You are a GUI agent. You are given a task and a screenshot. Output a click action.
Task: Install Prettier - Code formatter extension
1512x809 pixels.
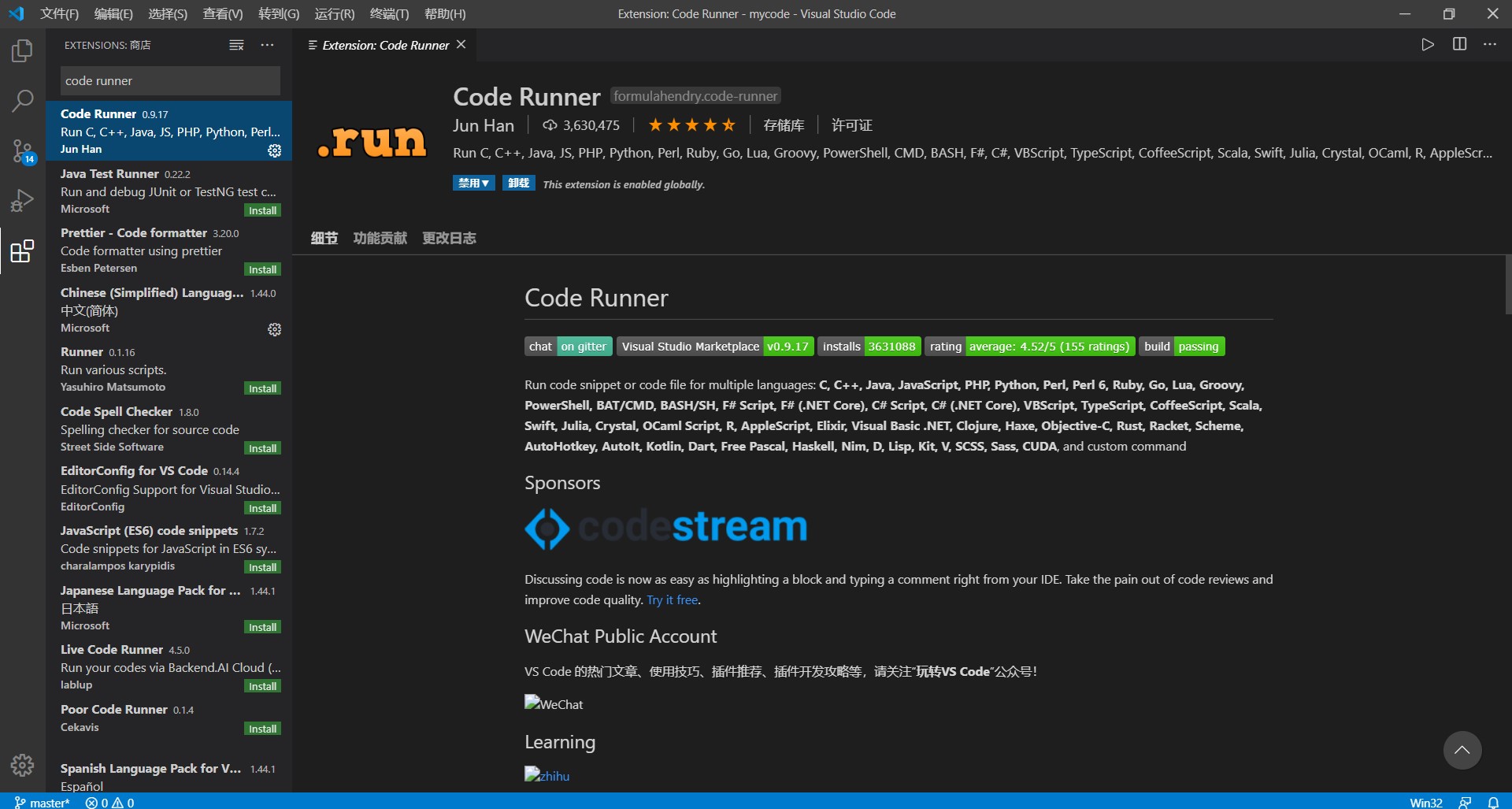262,269
